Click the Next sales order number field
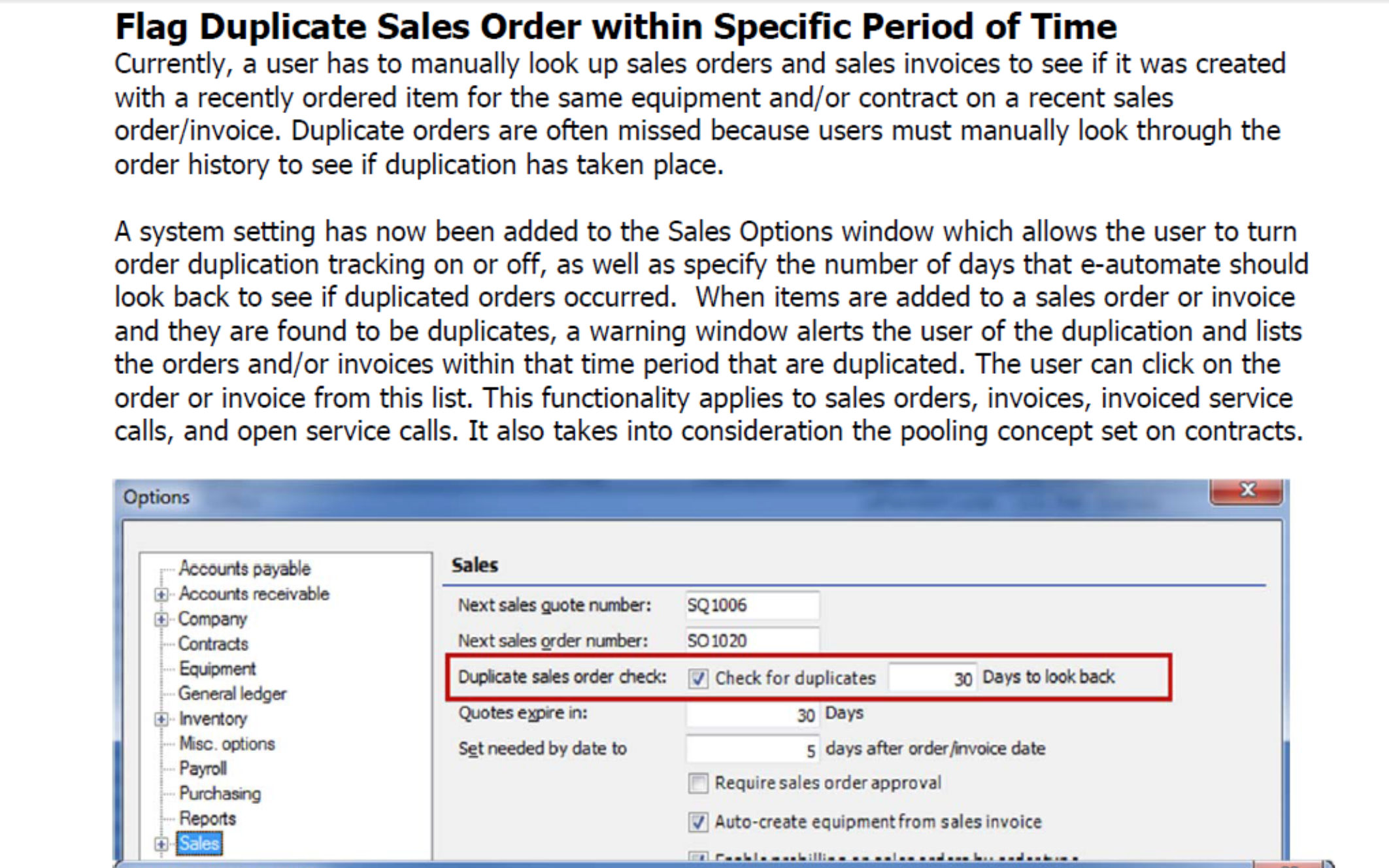 point(752,641)
